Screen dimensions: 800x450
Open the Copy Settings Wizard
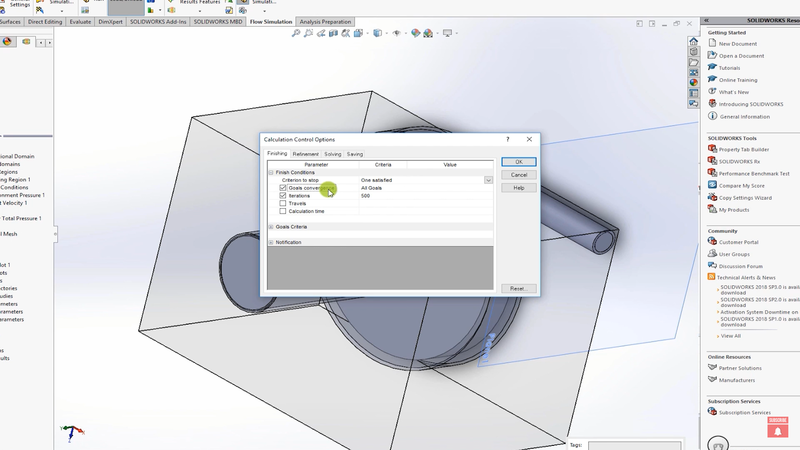click(712, 198)
